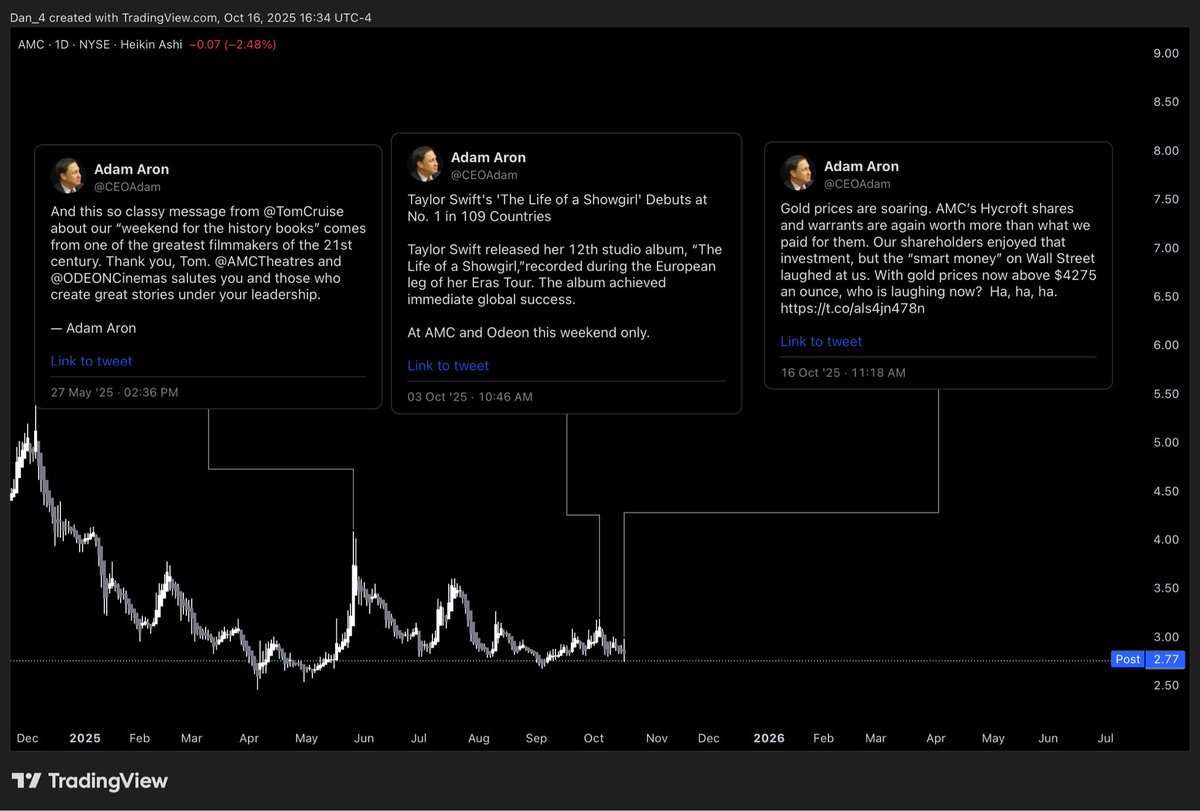Image resolution: width=1200 pixels, height=811 pixels.
Task: Click the @CEOAdam handle in Tom Cruise tweet
Action: pyautogui.click(x=127, y=186)
